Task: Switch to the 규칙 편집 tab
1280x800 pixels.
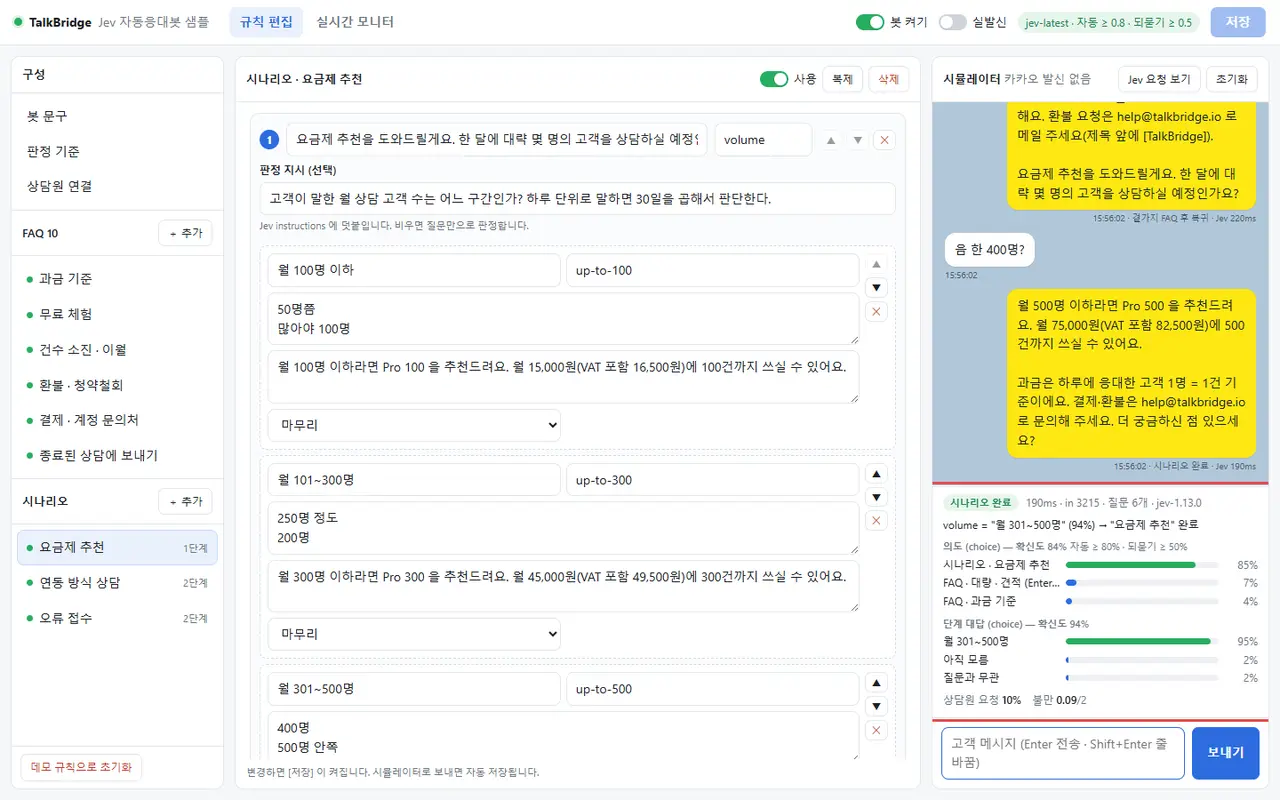Action: (x=266, y=22)
